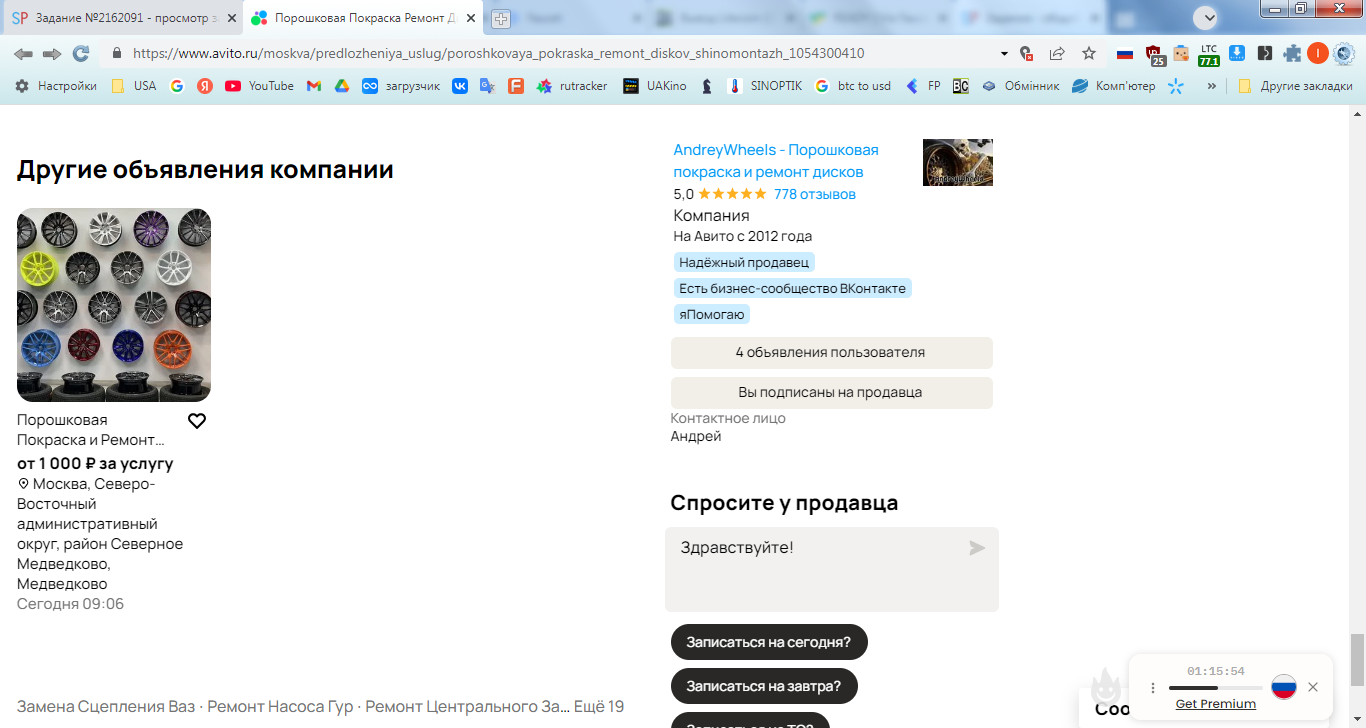Image resolution: width=1366 pixels, height=728 pixels.
Task: Focus the Здравствуйте! message input field
Action: tap(831, 569)
